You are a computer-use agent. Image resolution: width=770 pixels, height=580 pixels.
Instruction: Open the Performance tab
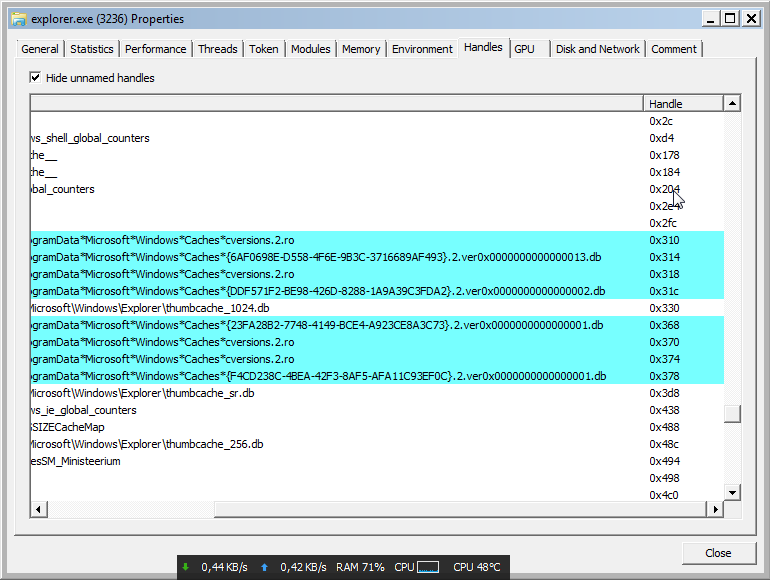pyautogui.click(x=156, y=49)
